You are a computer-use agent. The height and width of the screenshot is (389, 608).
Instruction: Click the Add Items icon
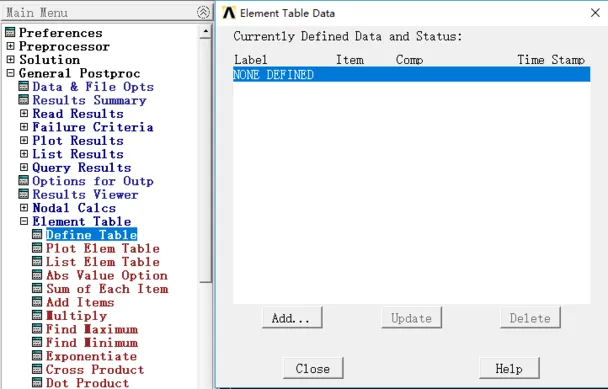pyautogui.click(x=37, y=302)
